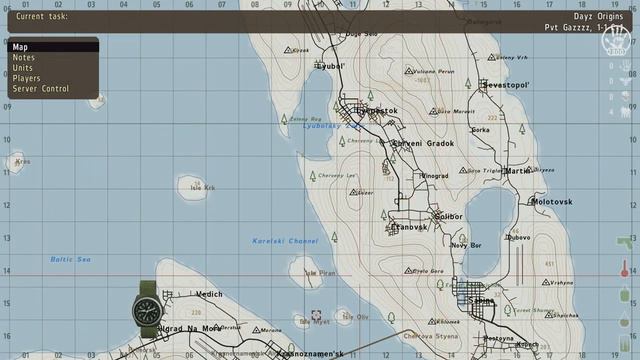
Task: Click the Zeleny Rog tree marker
Action: coord(284,119)
